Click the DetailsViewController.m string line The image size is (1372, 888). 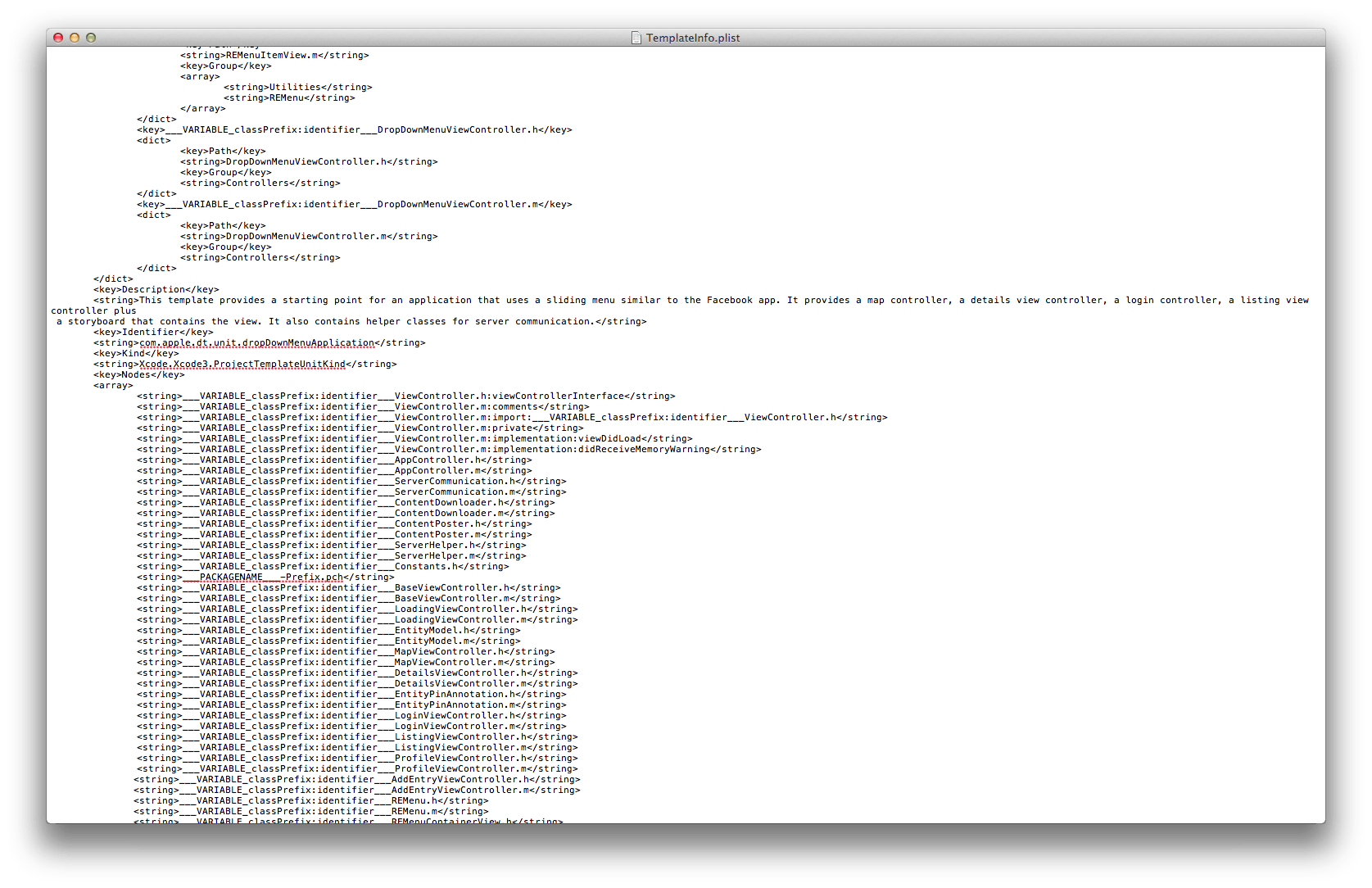tap(357, 683)
